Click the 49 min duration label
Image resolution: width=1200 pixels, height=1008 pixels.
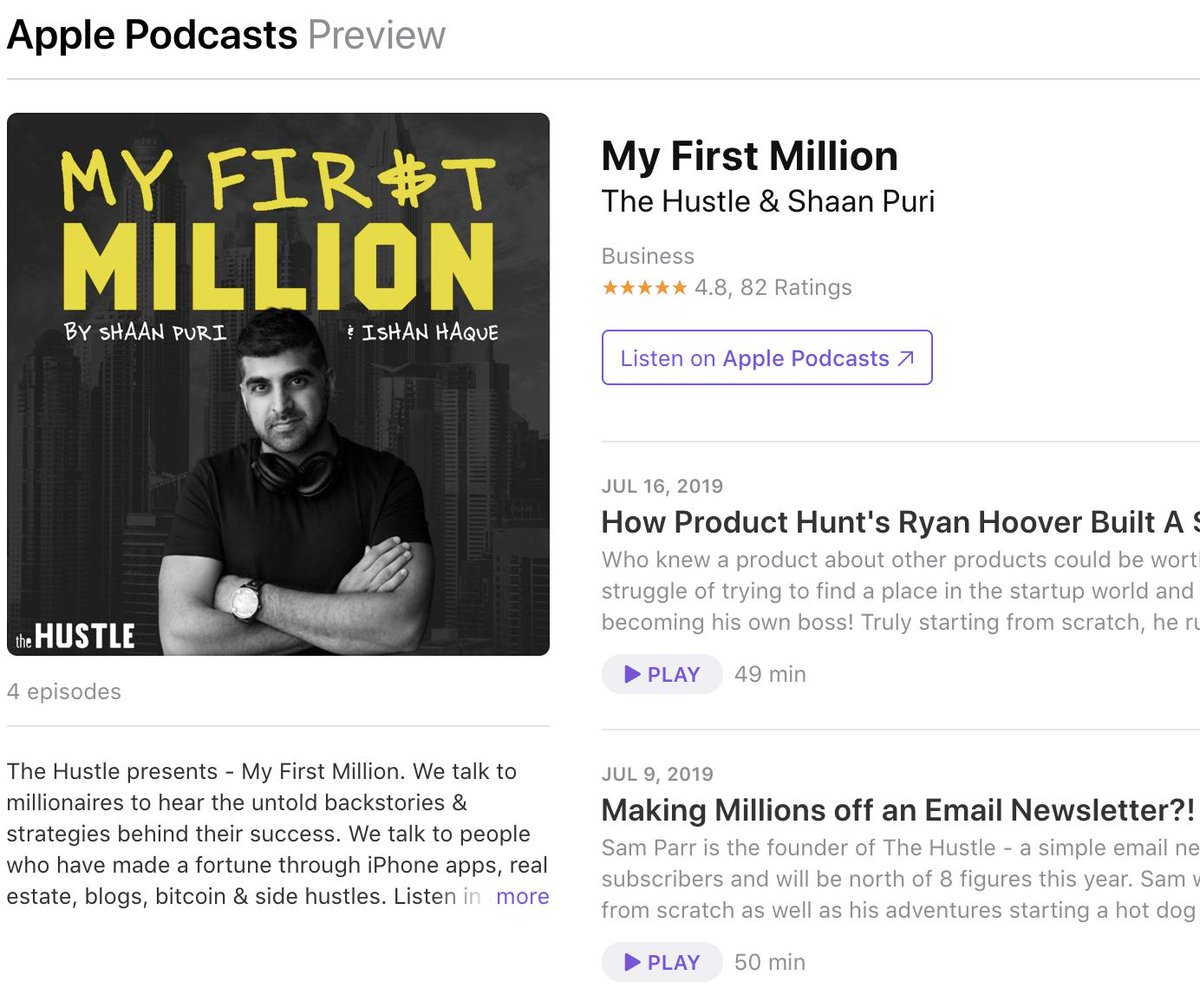(x=770, y=674)
